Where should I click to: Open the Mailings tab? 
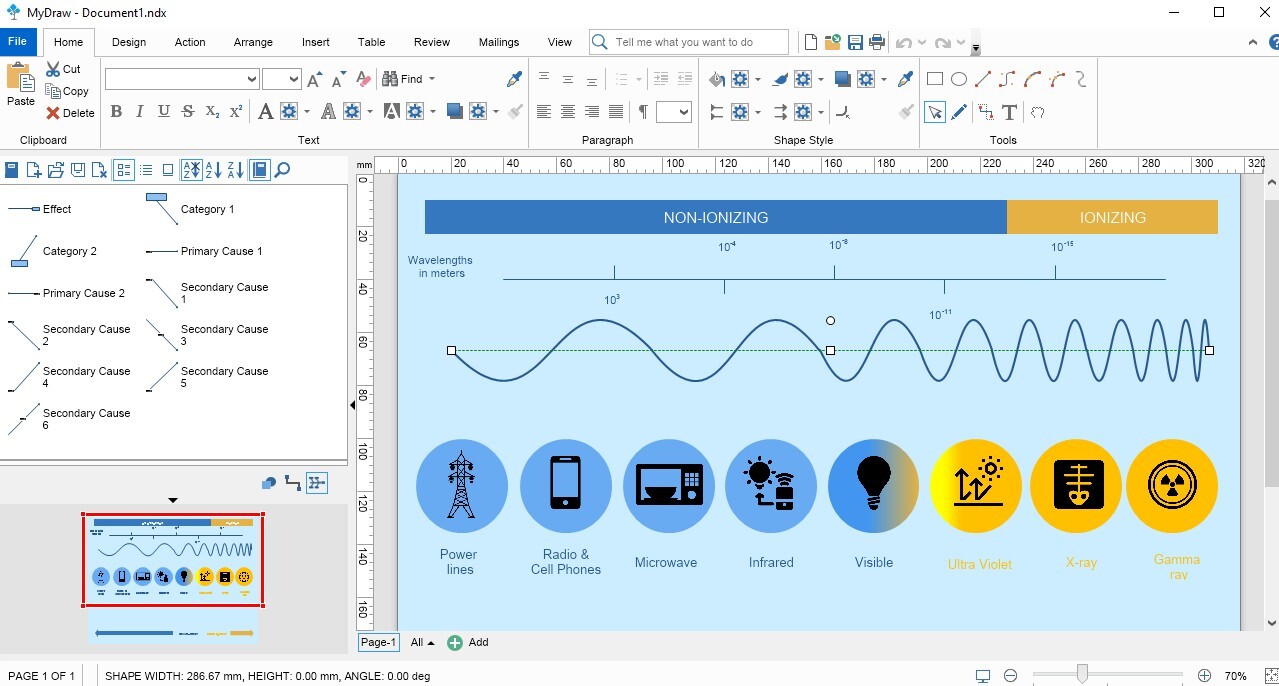499,42
